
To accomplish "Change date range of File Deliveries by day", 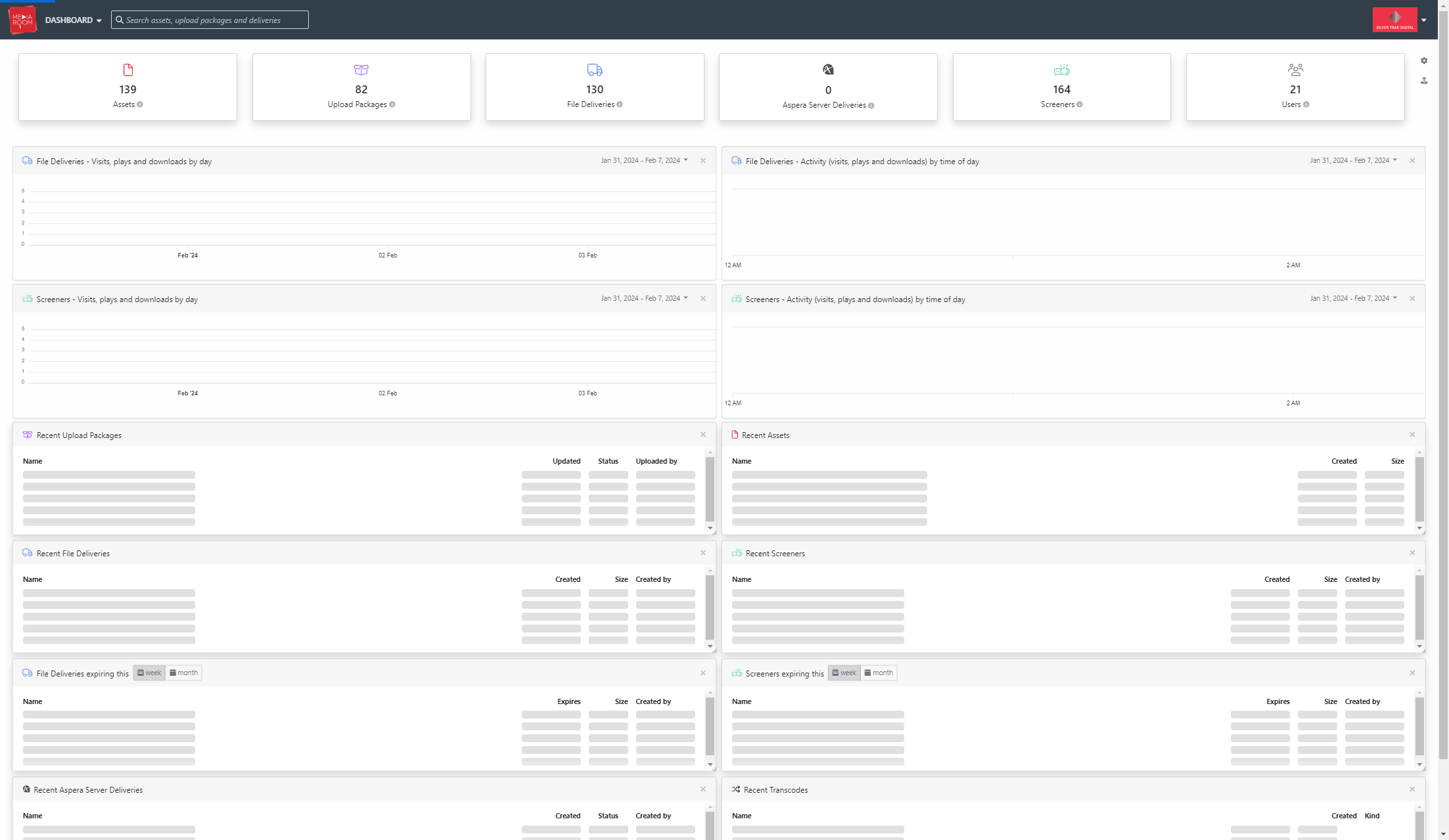I will click(x=644, y=160).
